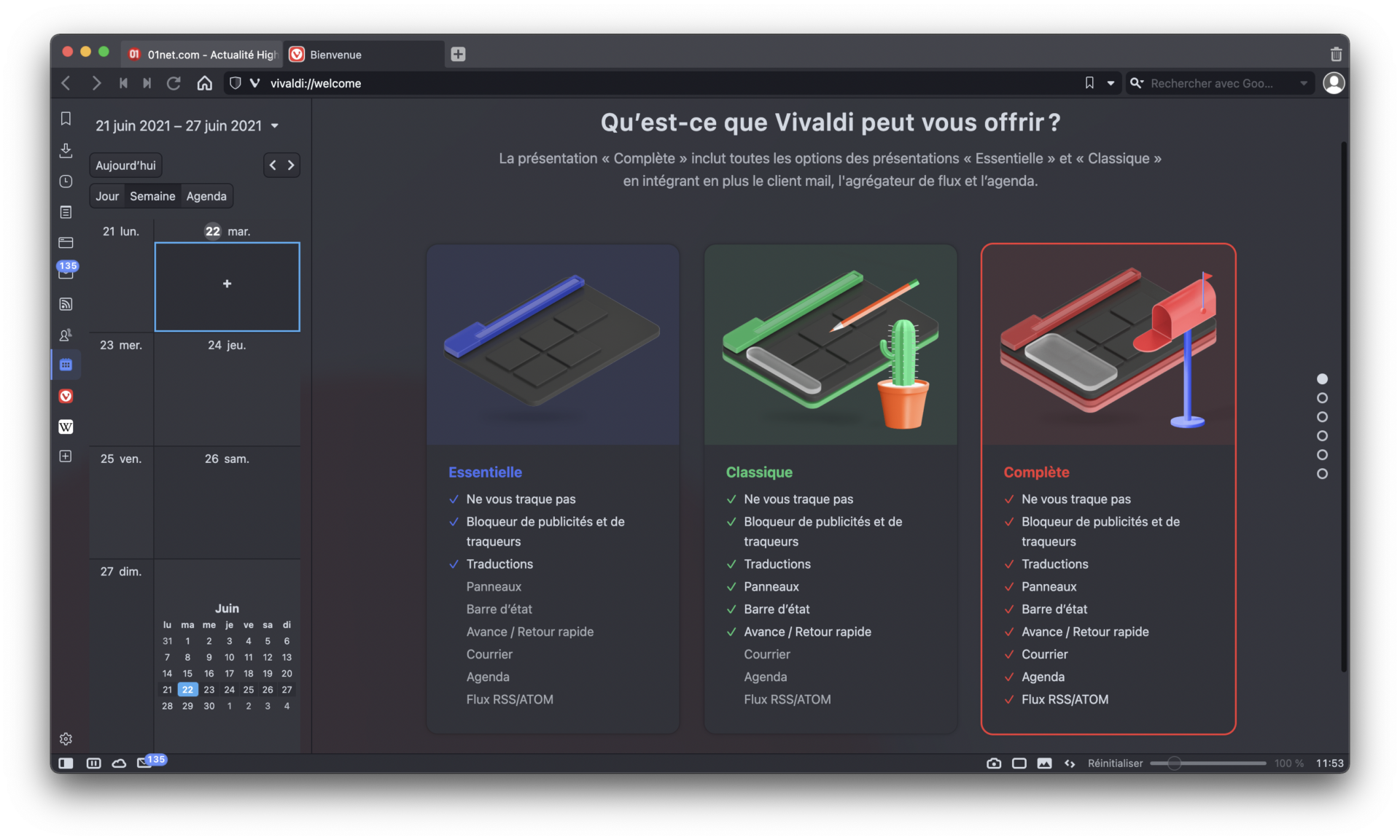Select the third page indicator dot
Viewport: 1400px width, 840px height.
(x=1322, y=417)
